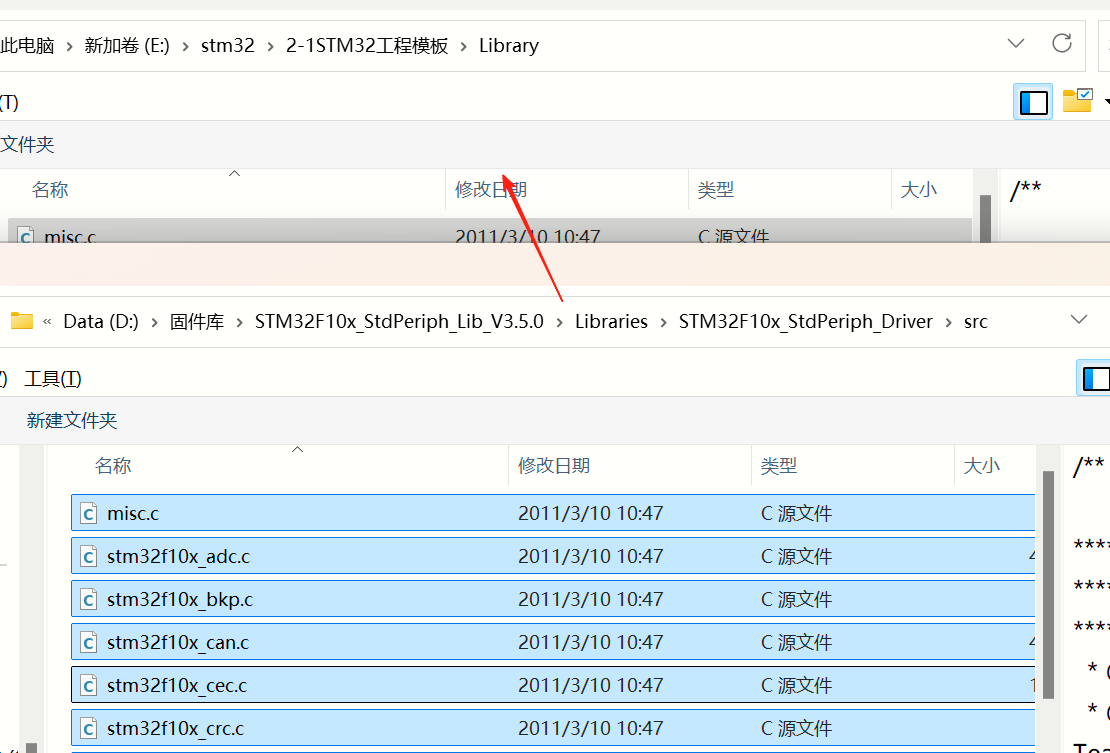Click C file icon of stm32f10x_can.c
Image resolution: width=1110 pixels, height=753 pixels.
(x=88, y=643)
